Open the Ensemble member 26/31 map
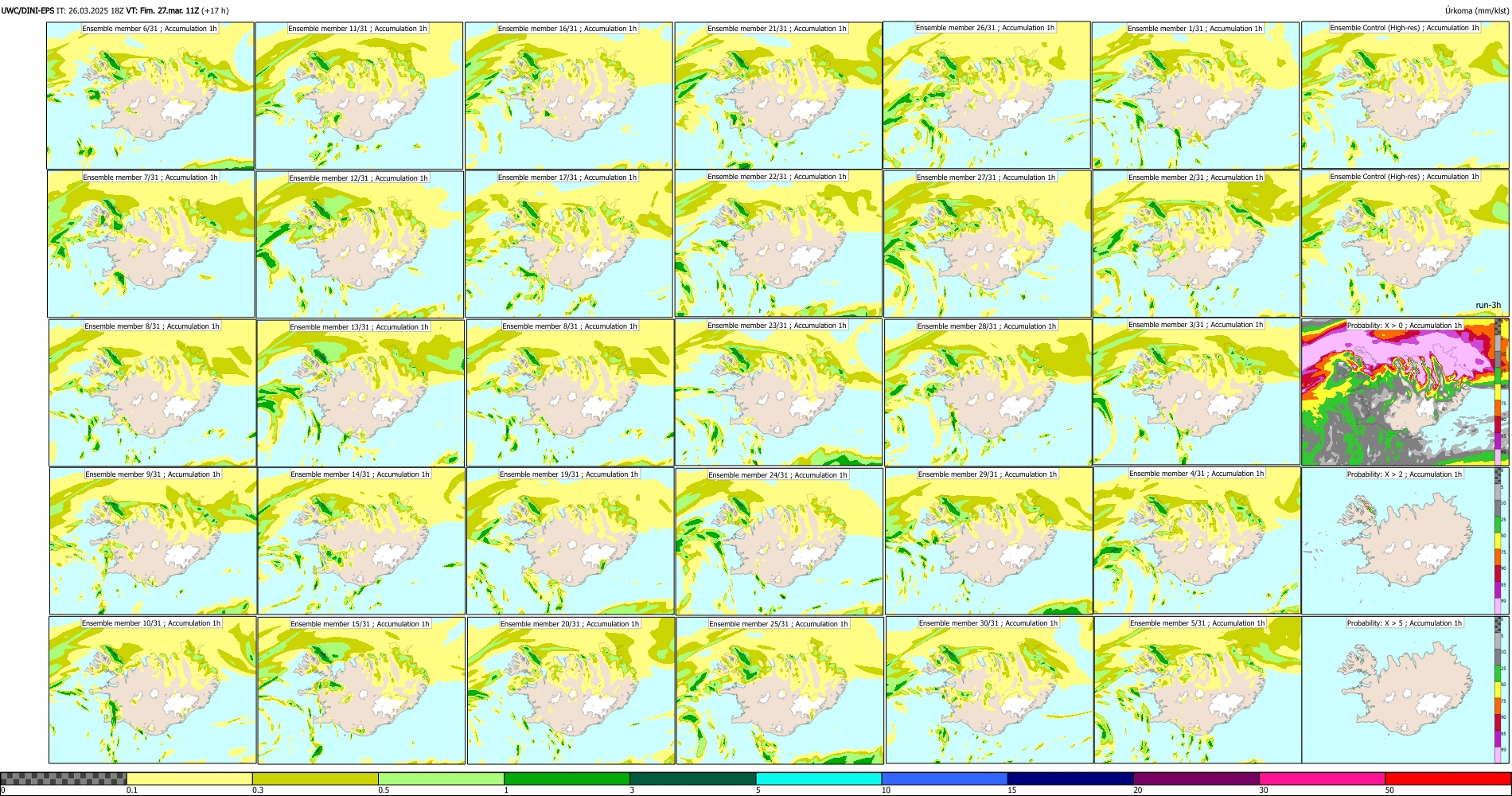1512x796 pixels. (987, 95)
